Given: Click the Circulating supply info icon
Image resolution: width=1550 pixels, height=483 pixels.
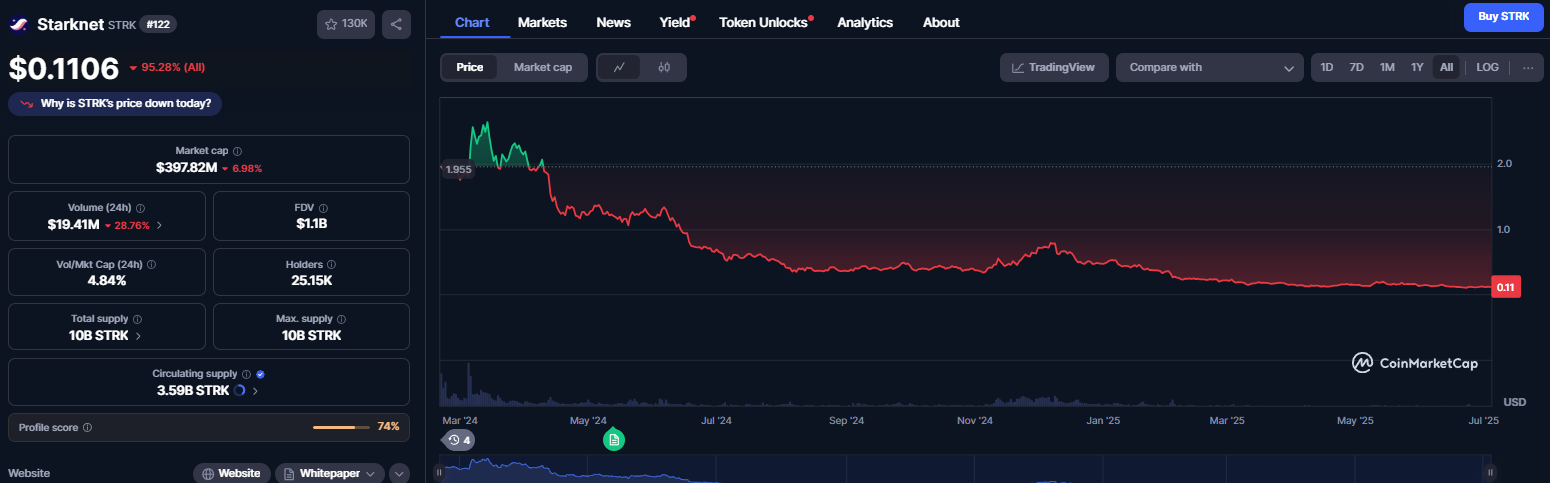Looking at the screenshot, I should pyautogui.click(x=246, y=374).
